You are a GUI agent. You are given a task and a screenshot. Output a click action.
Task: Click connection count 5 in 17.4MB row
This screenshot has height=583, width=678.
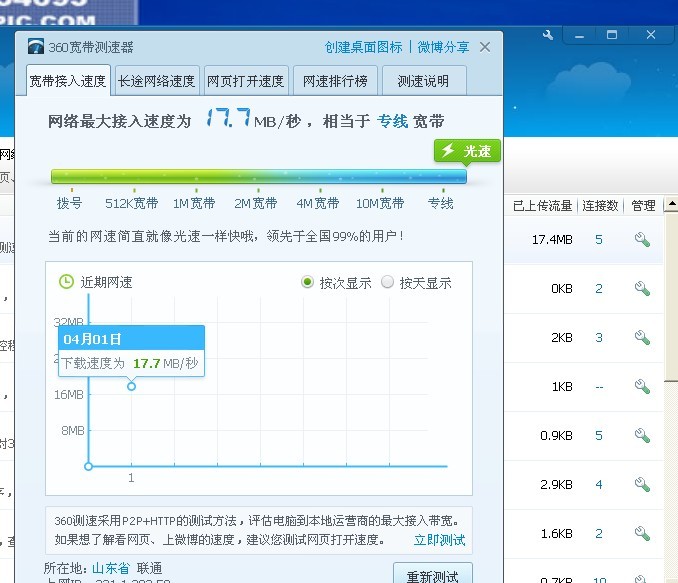click(599, 240)
